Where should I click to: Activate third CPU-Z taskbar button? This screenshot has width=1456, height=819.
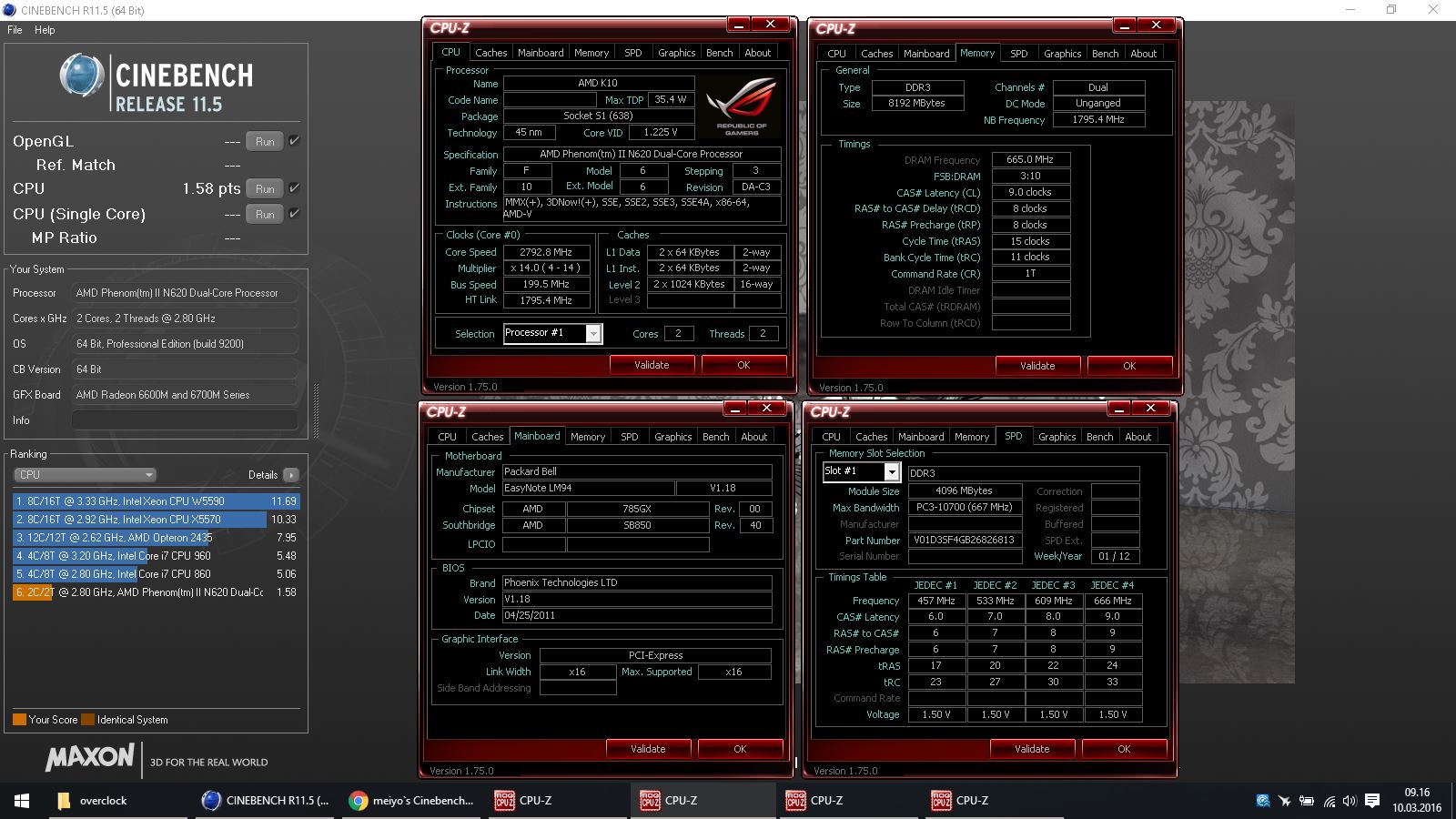pyautogui.click(x=849, y=801)
